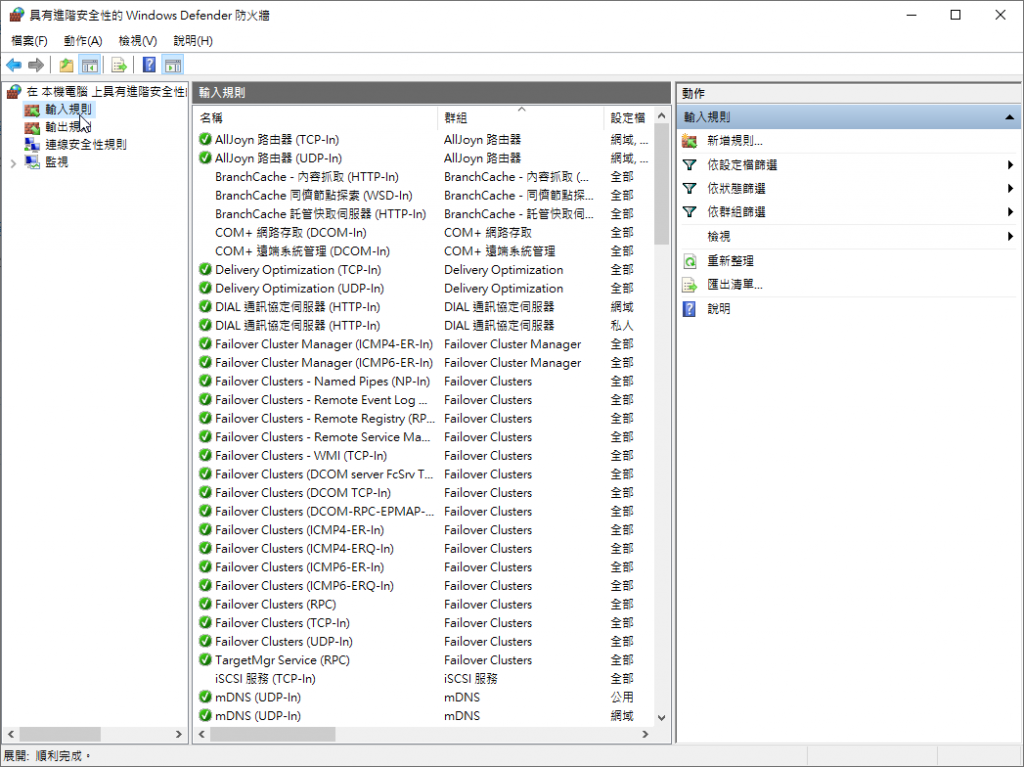Click tree pane horizontal scrollbar right arrow

pos(179,734)
